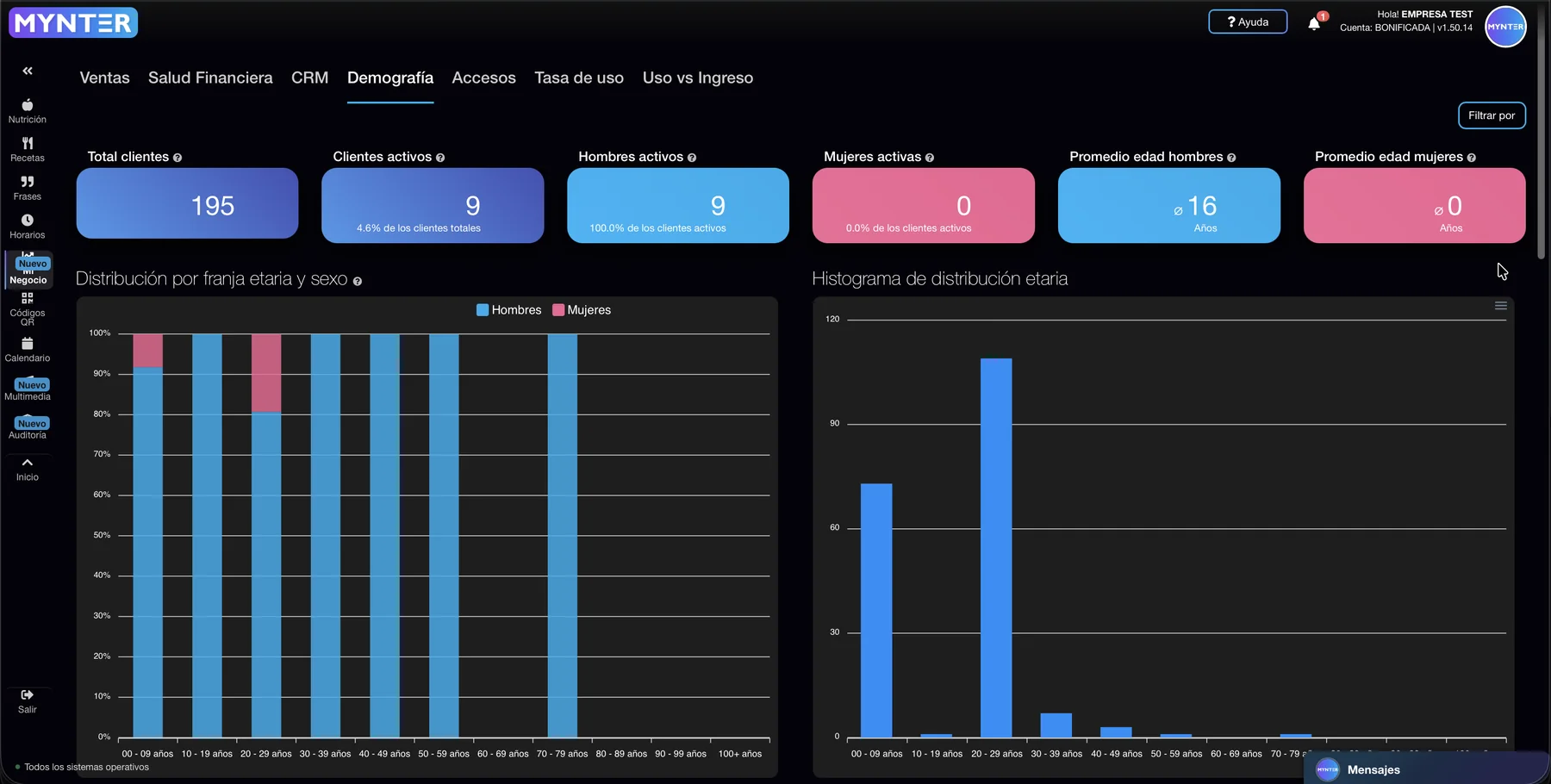Open the MYNTER profile avatar

(1505, 27)
